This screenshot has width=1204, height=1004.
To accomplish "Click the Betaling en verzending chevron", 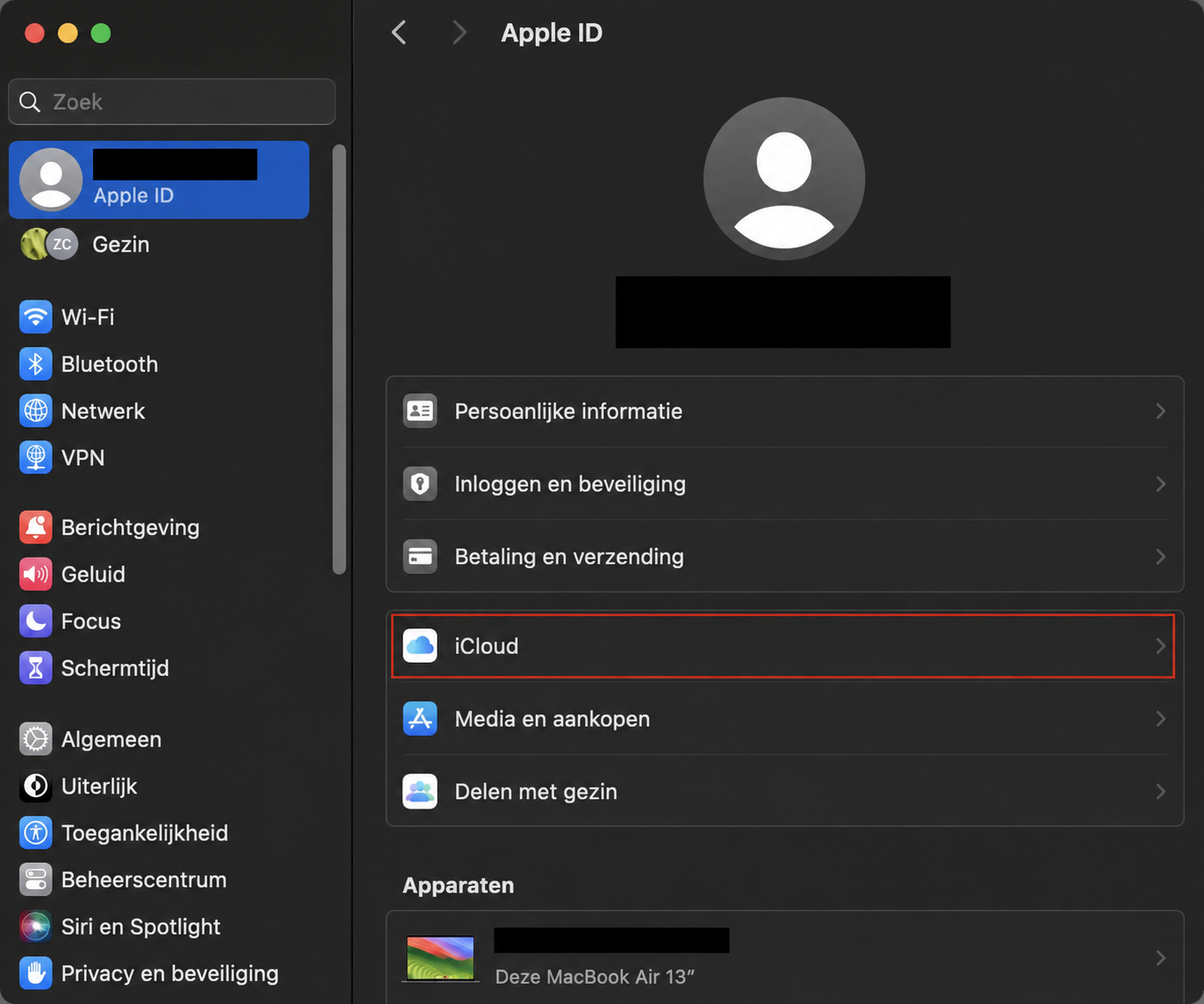I will [1160, 557].
